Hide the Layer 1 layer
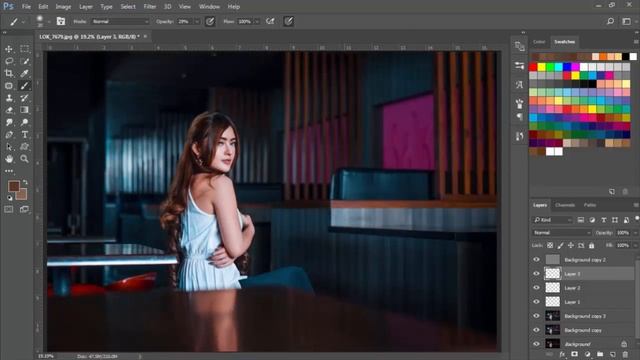The height and width of the screenshot is (360, 640). pyautogui.click(x=536, y=302)
